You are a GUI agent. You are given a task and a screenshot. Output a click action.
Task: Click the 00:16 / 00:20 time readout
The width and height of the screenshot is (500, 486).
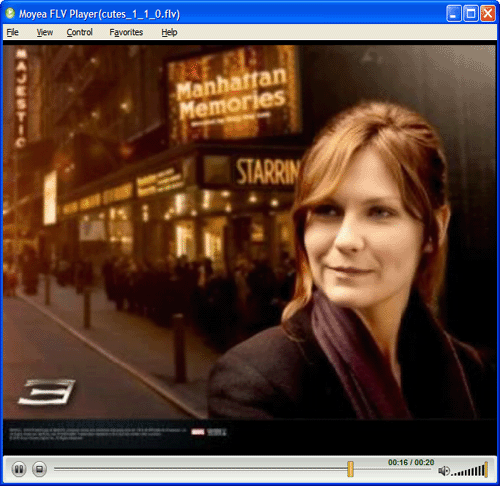[411, 462]
